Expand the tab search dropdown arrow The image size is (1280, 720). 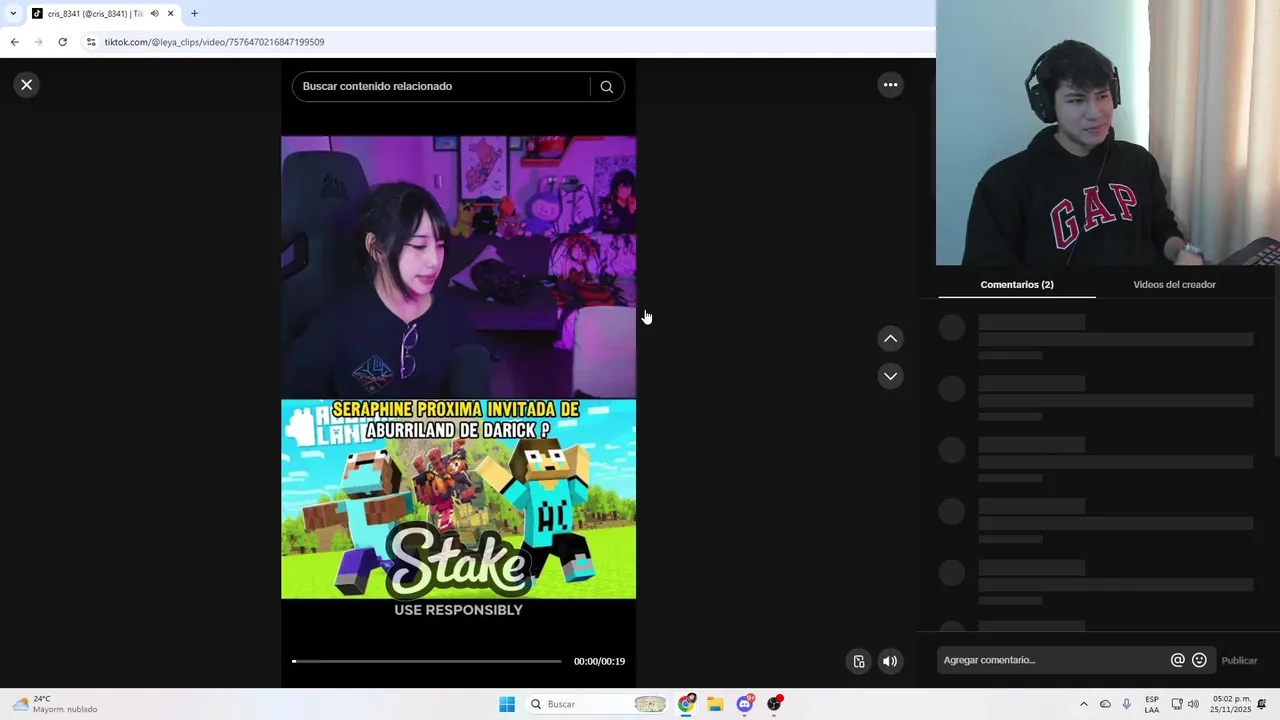point(12,14)
